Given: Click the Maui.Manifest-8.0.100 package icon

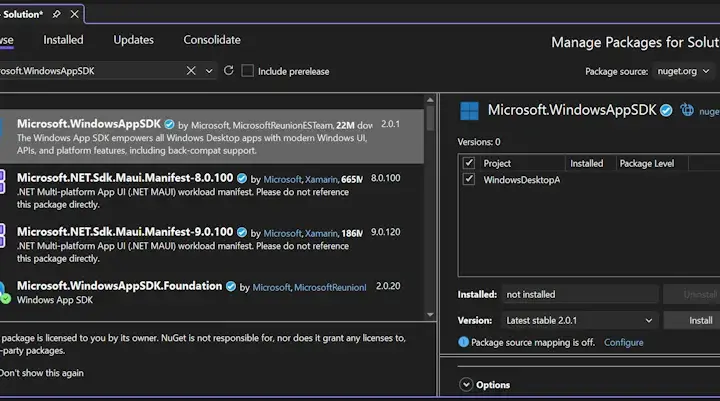Looking at the screenshot, I should (2, 181).
